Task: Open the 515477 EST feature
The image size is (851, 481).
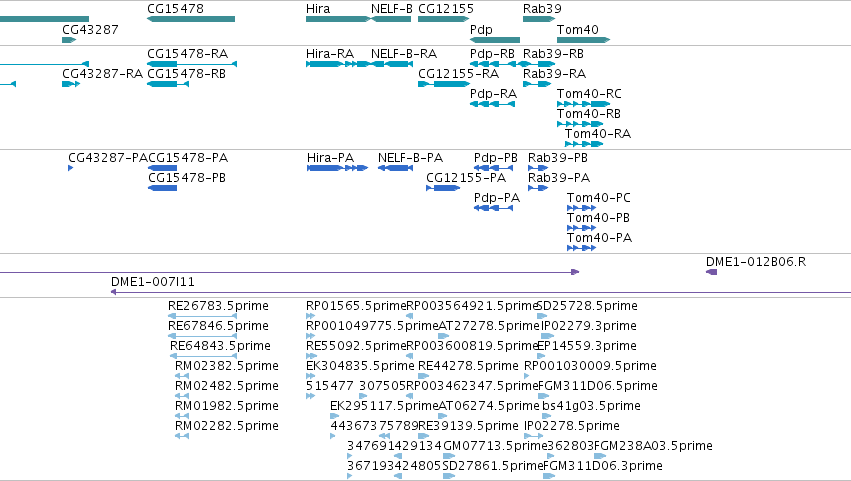Action: 310,396
